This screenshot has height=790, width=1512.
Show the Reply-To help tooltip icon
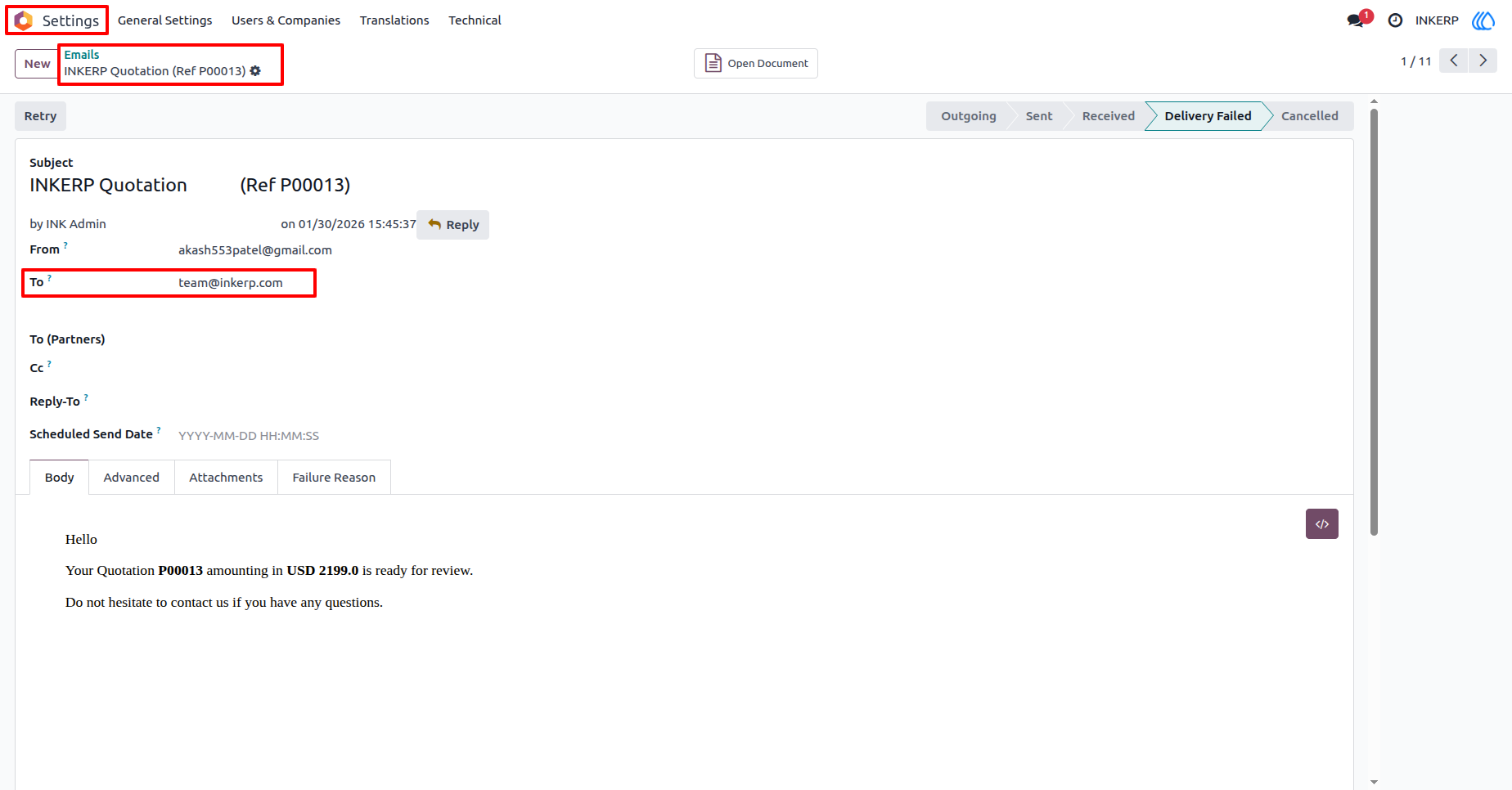(86, 397)
